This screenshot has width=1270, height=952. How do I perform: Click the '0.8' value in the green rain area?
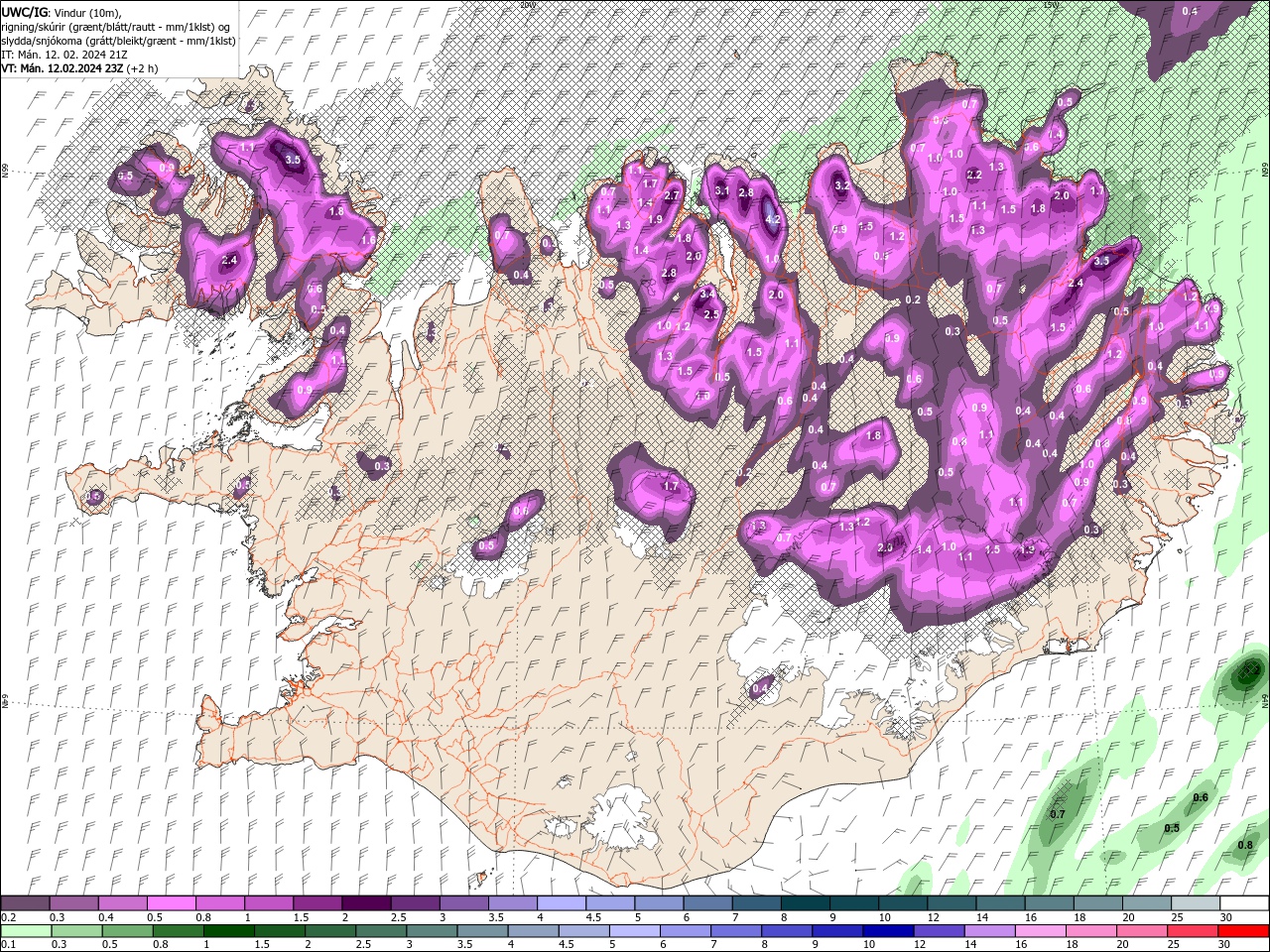[x=1246, y=845]
